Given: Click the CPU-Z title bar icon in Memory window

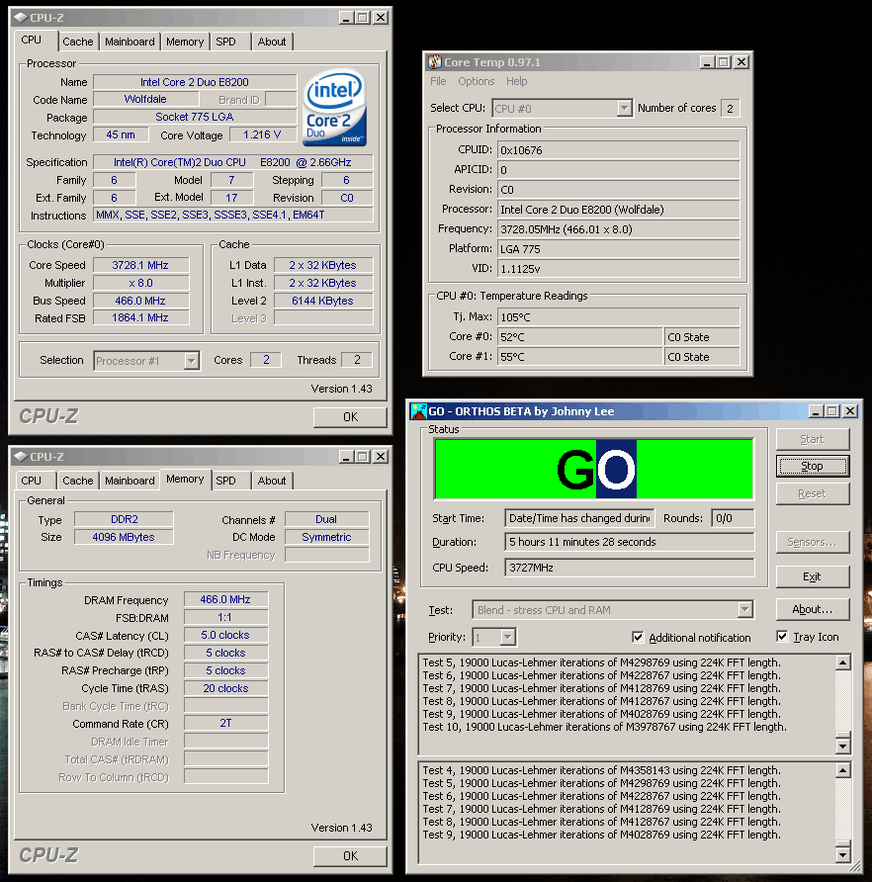Looking at the screenshot, I should (20, 456).
